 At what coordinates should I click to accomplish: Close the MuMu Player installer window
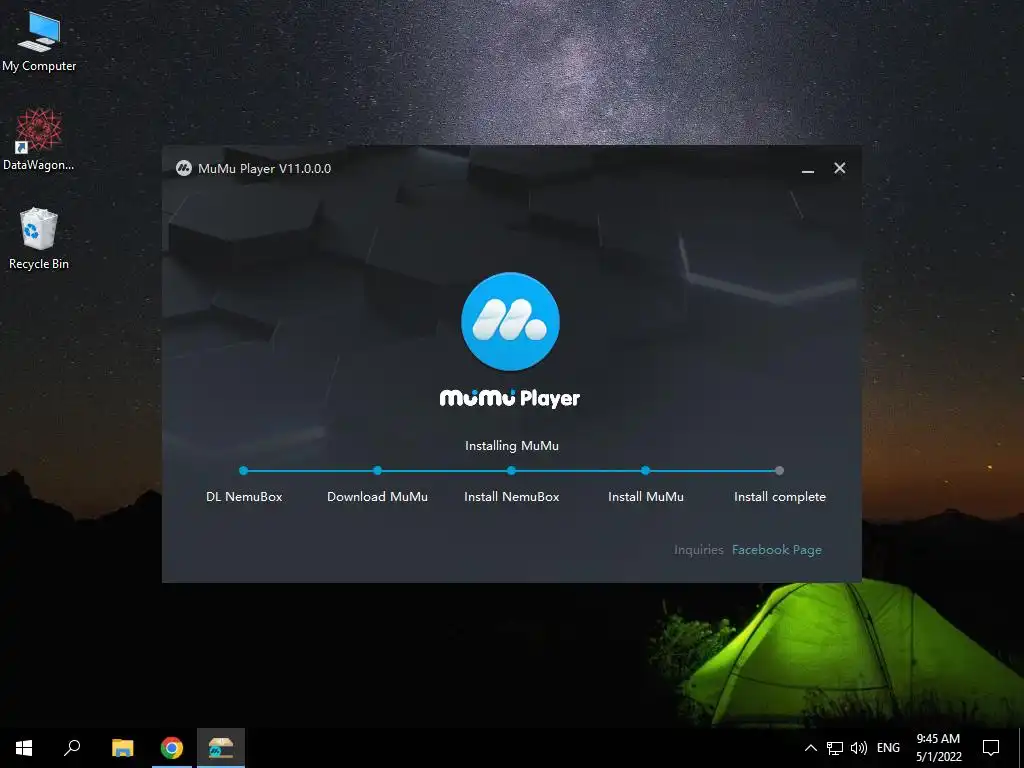tap(840, 168)
